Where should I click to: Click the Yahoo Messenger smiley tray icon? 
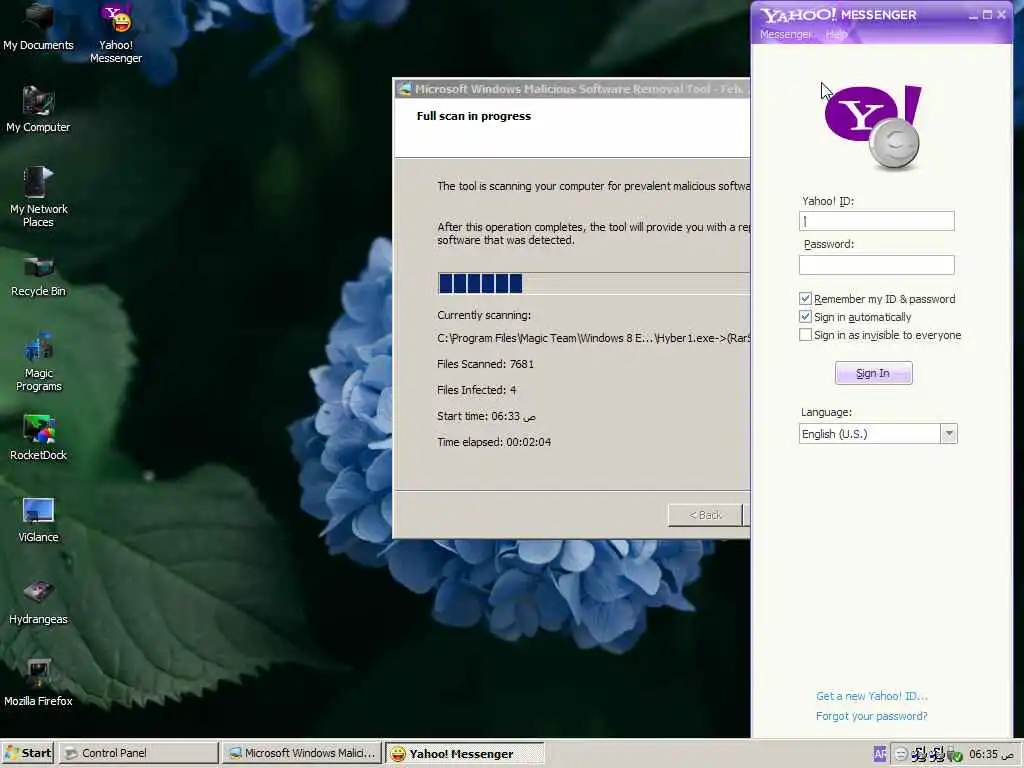901,754
